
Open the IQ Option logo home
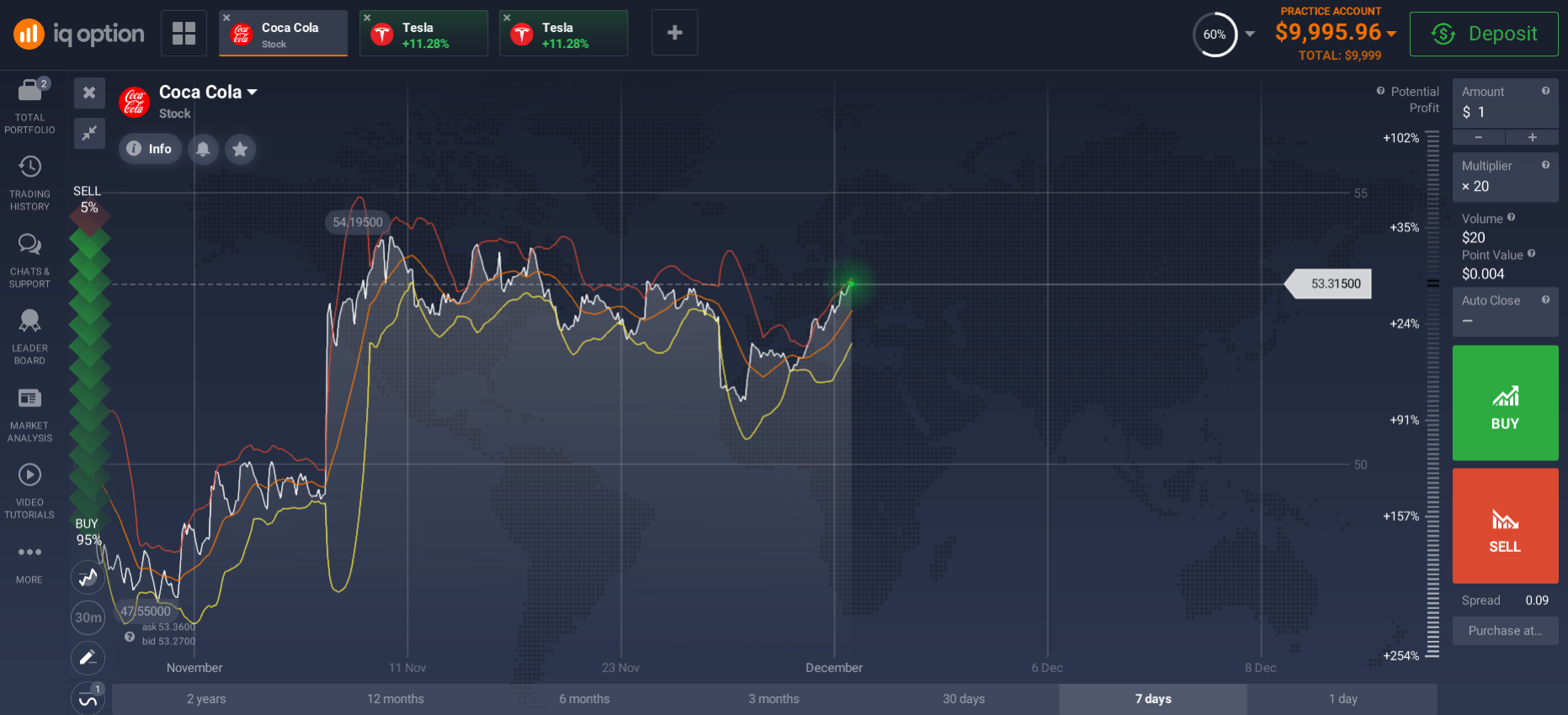78,34
